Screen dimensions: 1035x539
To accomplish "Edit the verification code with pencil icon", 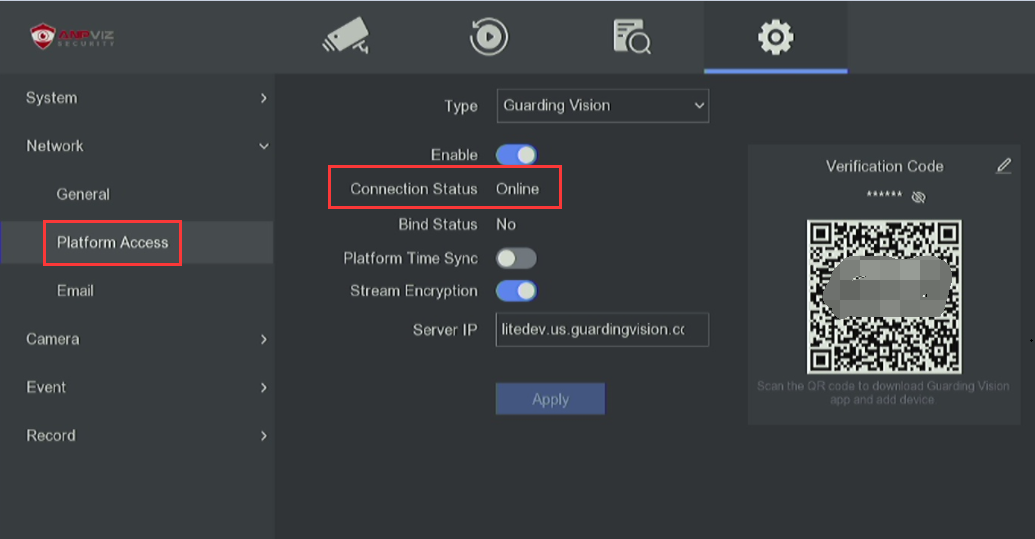I will (1003, 166).
